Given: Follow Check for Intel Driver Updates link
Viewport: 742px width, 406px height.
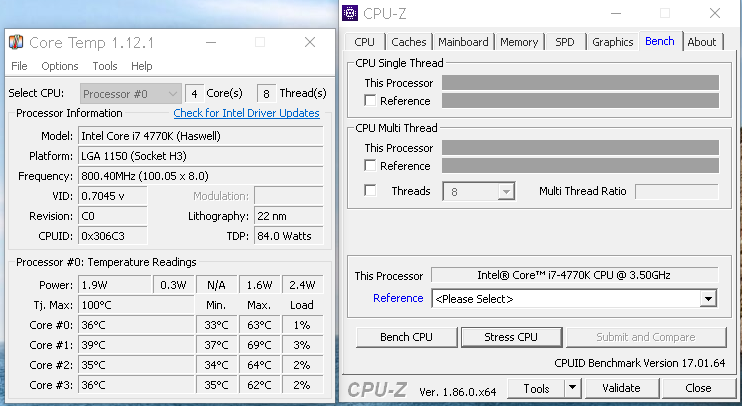Looking at the screenshot, I should coord(246,113).
